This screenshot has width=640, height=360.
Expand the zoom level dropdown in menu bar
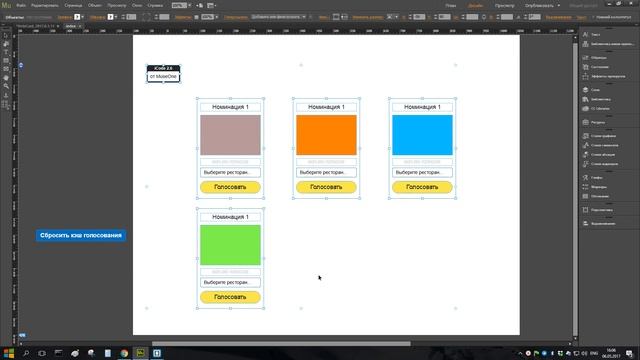coord(189,6)
